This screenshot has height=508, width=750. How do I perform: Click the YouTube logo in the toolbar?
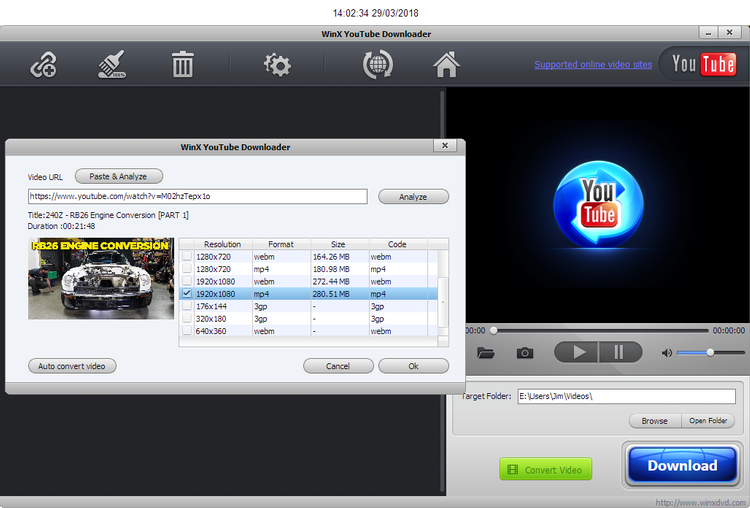[x=703, y=64]
